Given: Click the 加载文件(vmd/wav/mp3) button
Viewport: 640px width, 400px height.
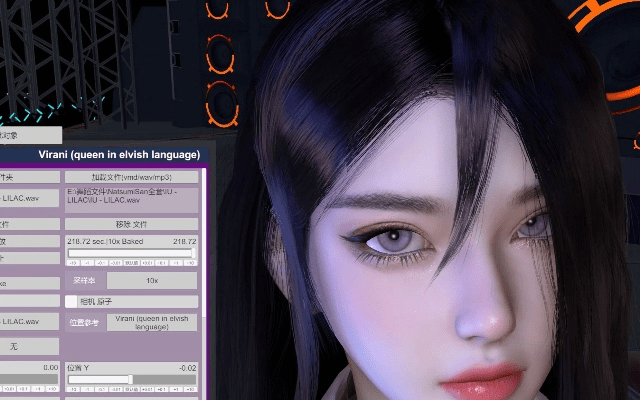Looking at the screenshot, I should tap(132, 176).
